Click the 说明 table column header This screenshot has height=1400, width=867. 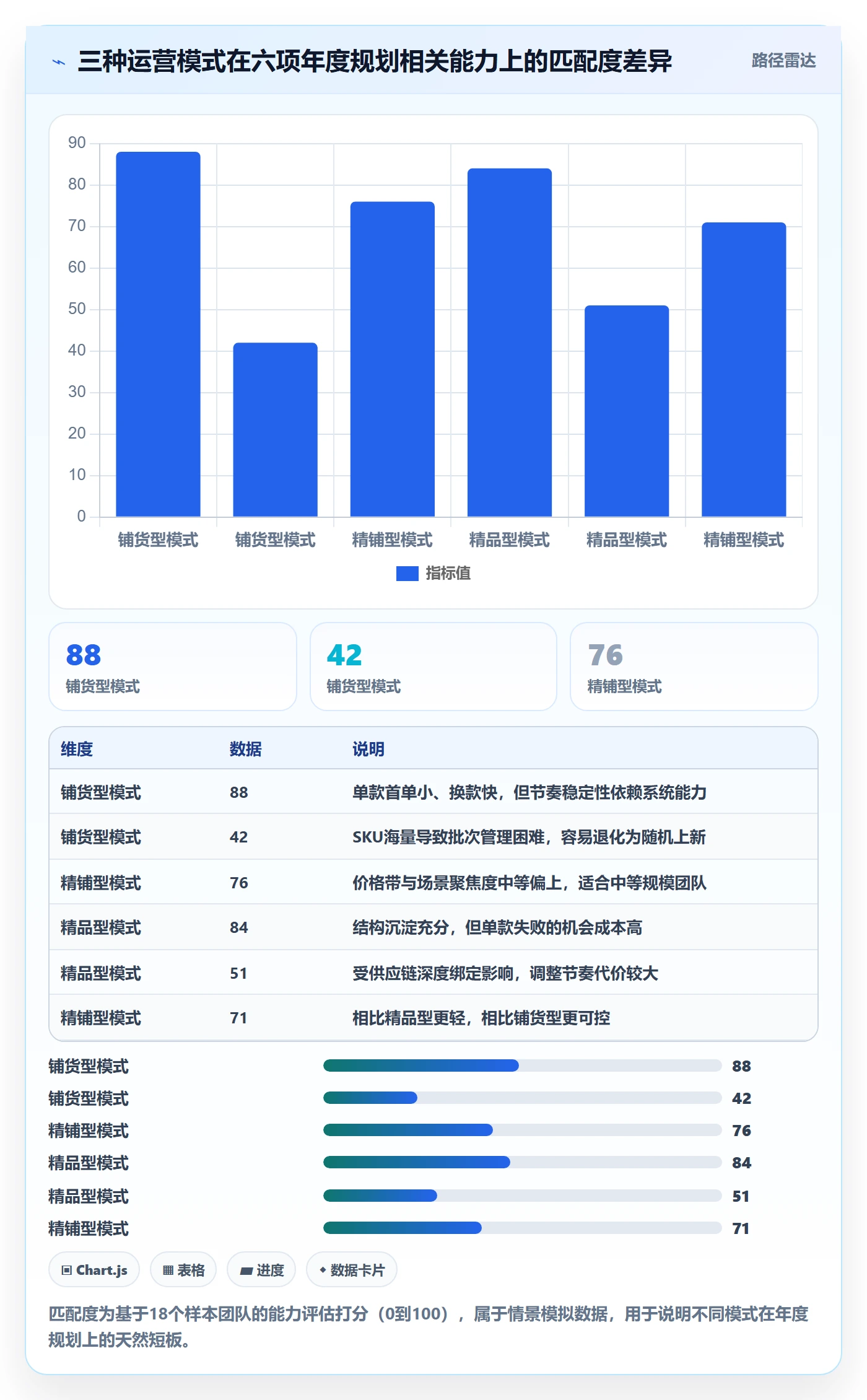(368, 749)
